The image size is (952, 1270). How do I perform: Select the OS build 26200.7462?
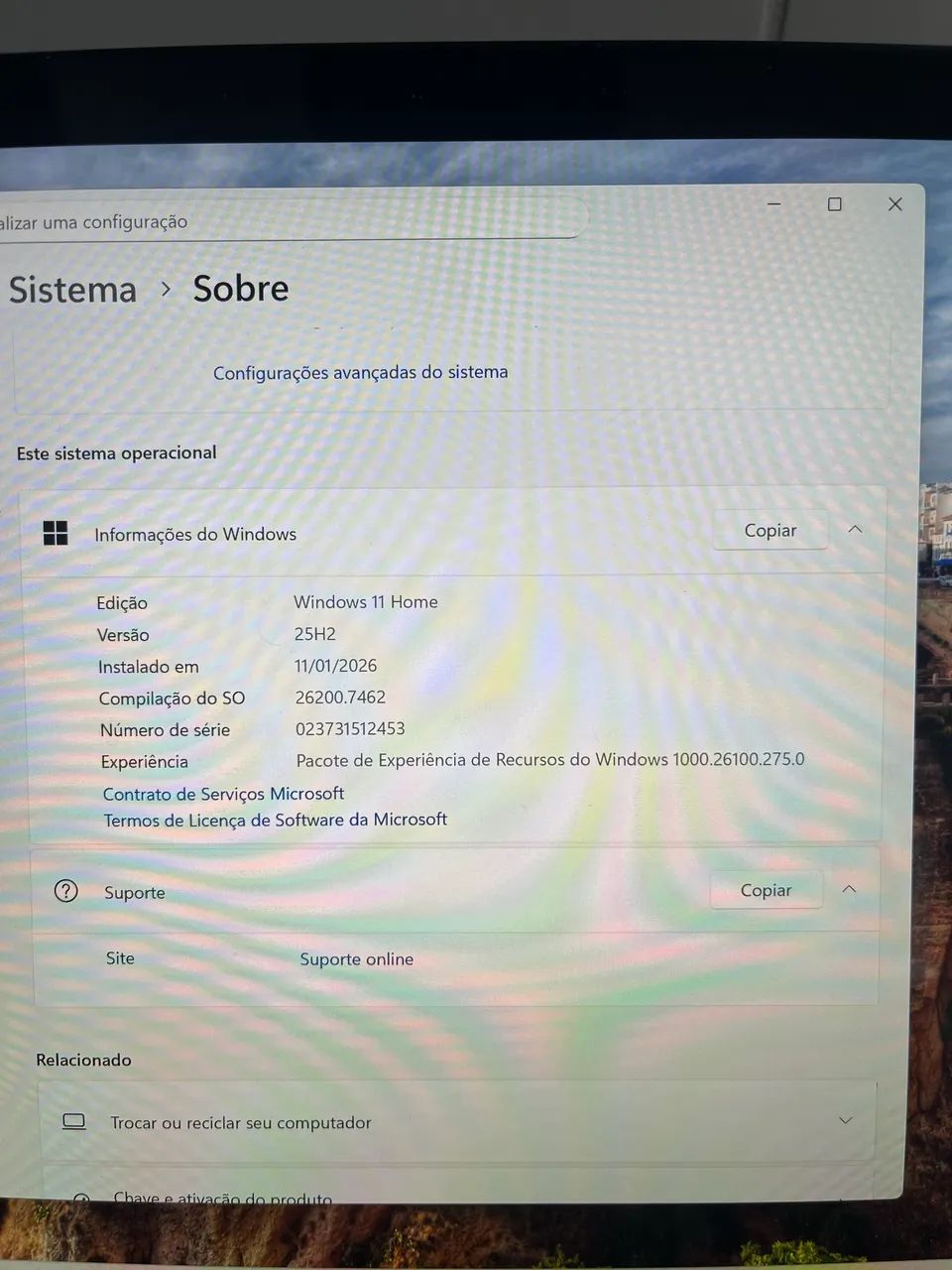pyautogui.click(x=340, y=698)
